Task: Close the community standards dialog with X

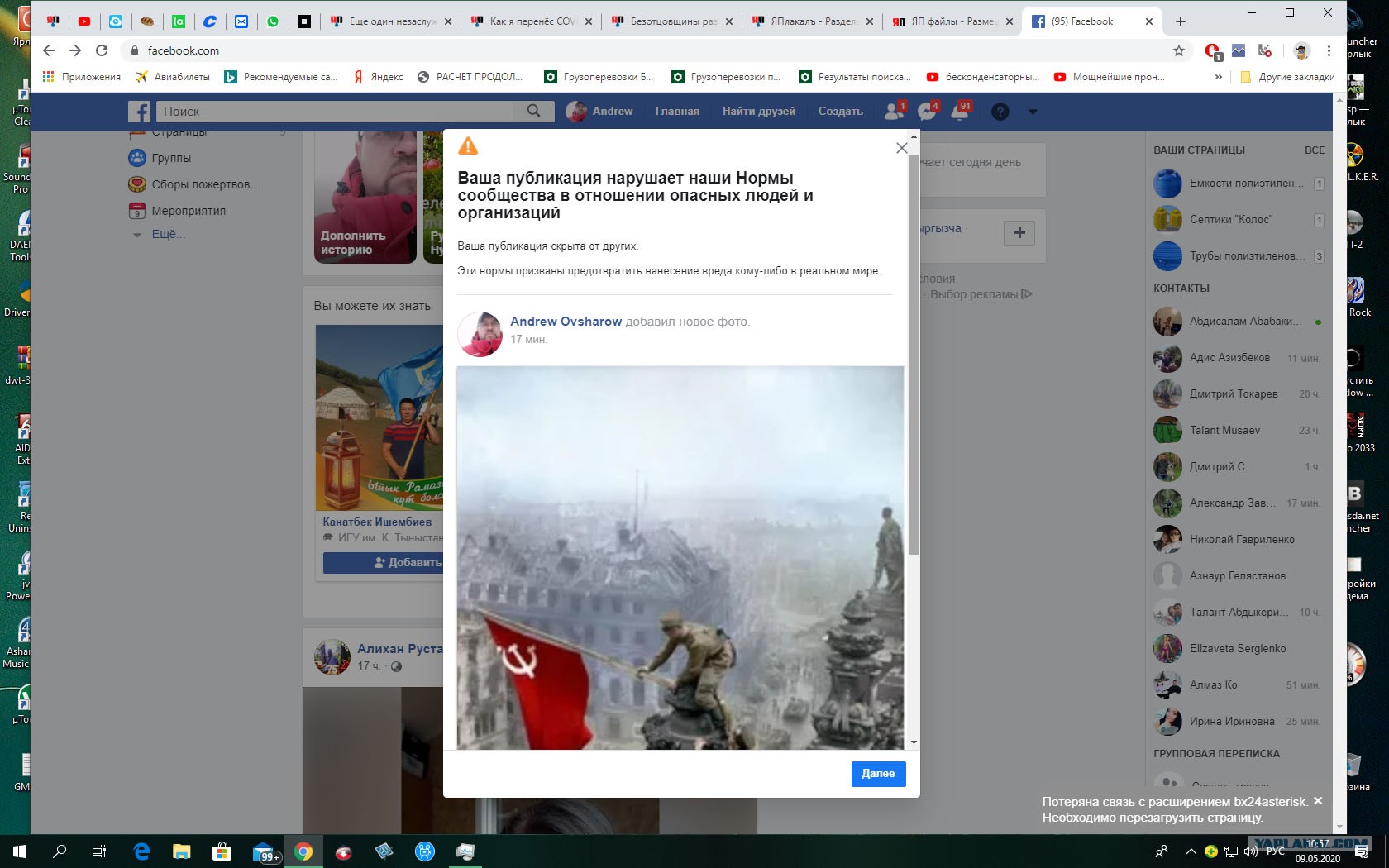Action: click(x=902, y=148)
